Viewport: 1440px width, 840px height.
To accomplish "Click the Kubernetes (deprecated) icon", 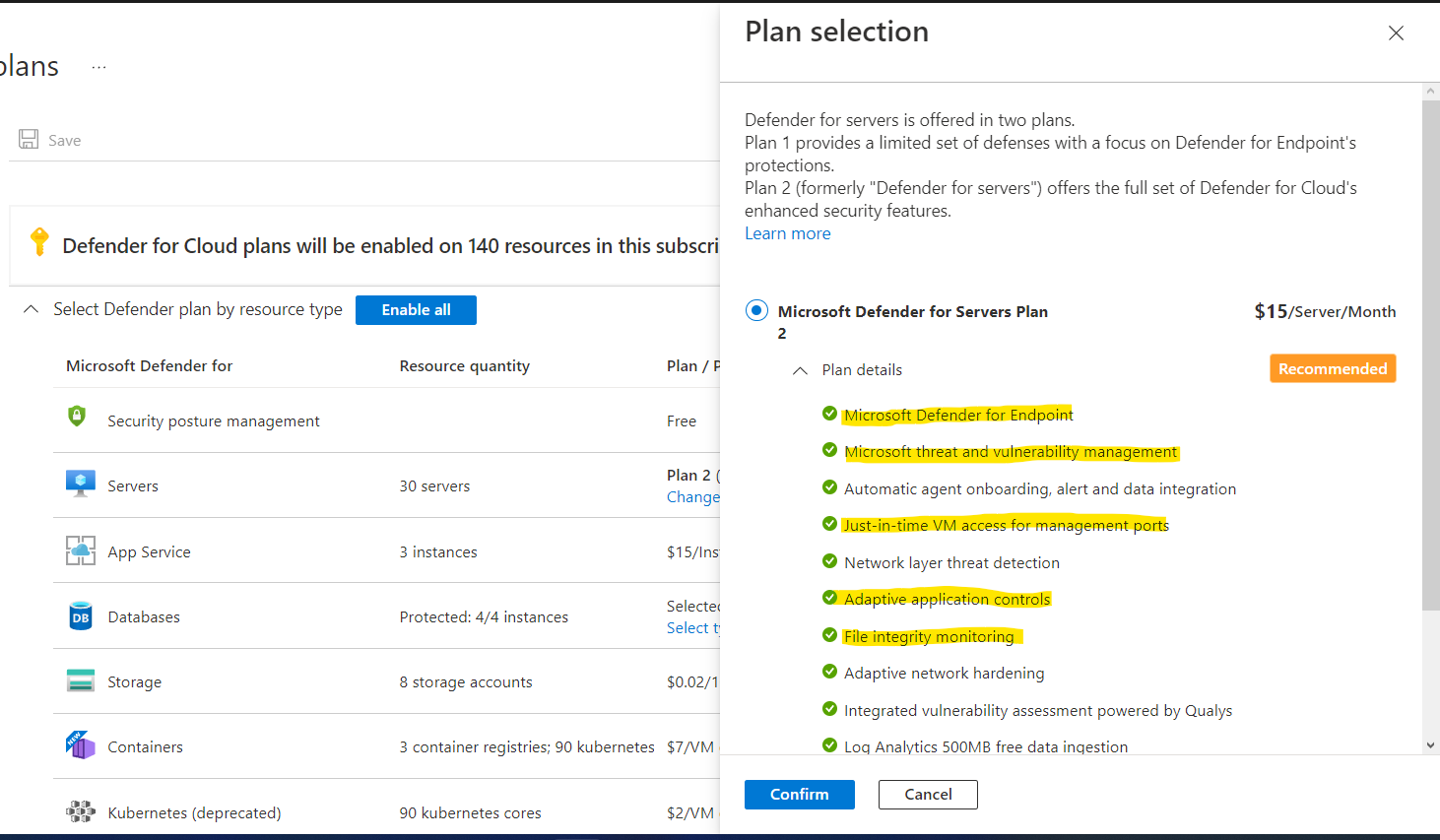I will click(x=80, y=811).
